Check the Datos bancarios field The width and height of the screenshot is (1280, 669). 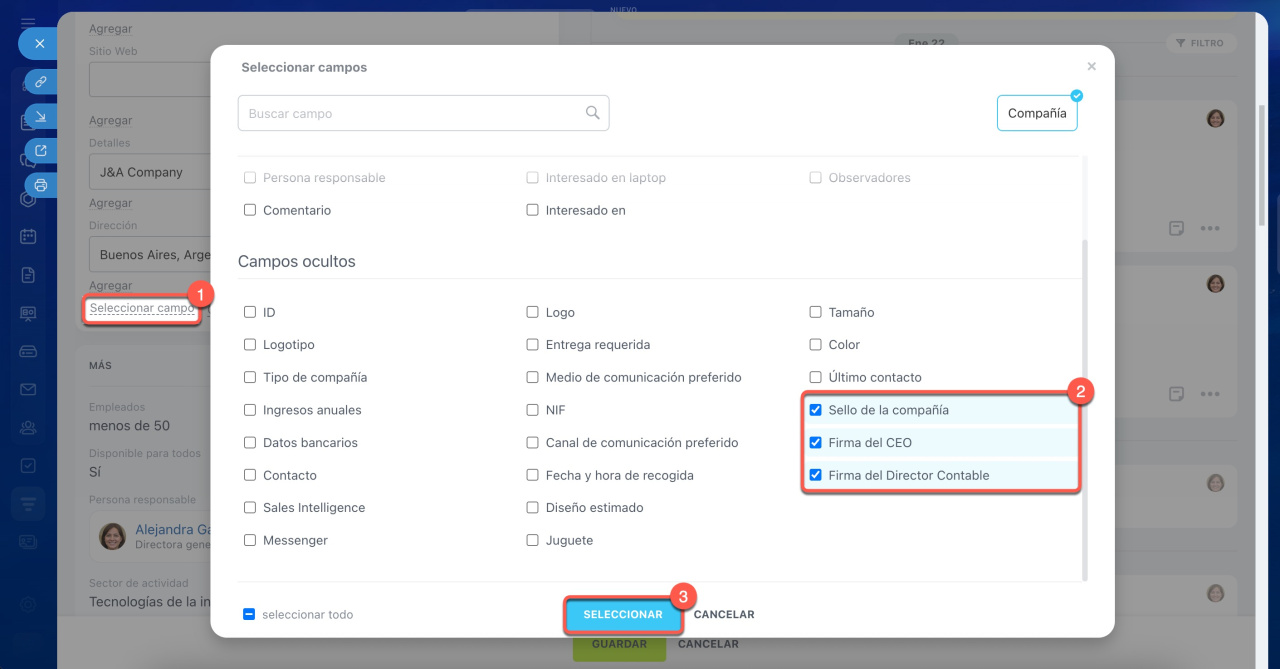pos(250,443)
